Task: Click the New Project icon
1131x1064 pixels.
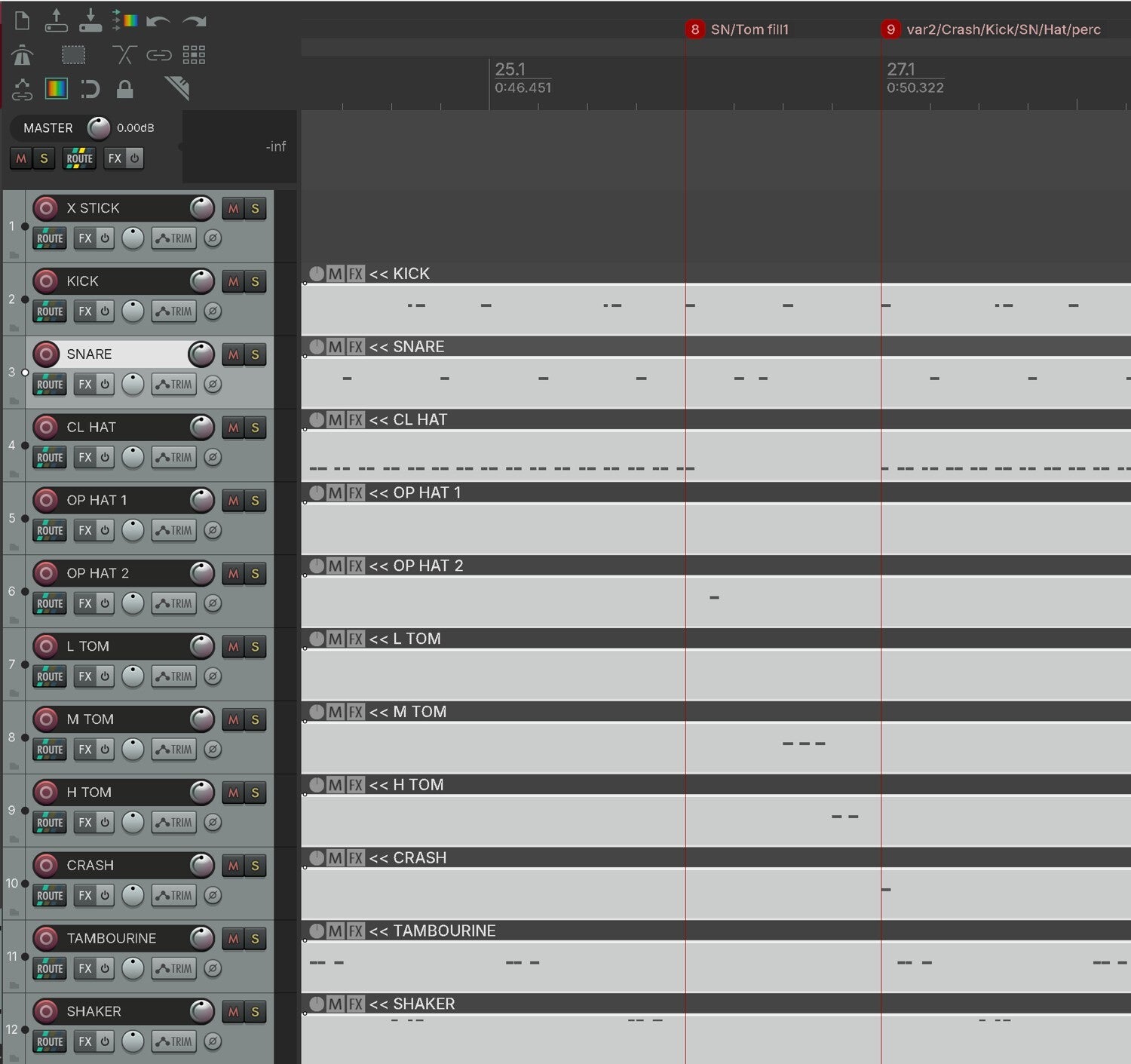Action: 23,20
